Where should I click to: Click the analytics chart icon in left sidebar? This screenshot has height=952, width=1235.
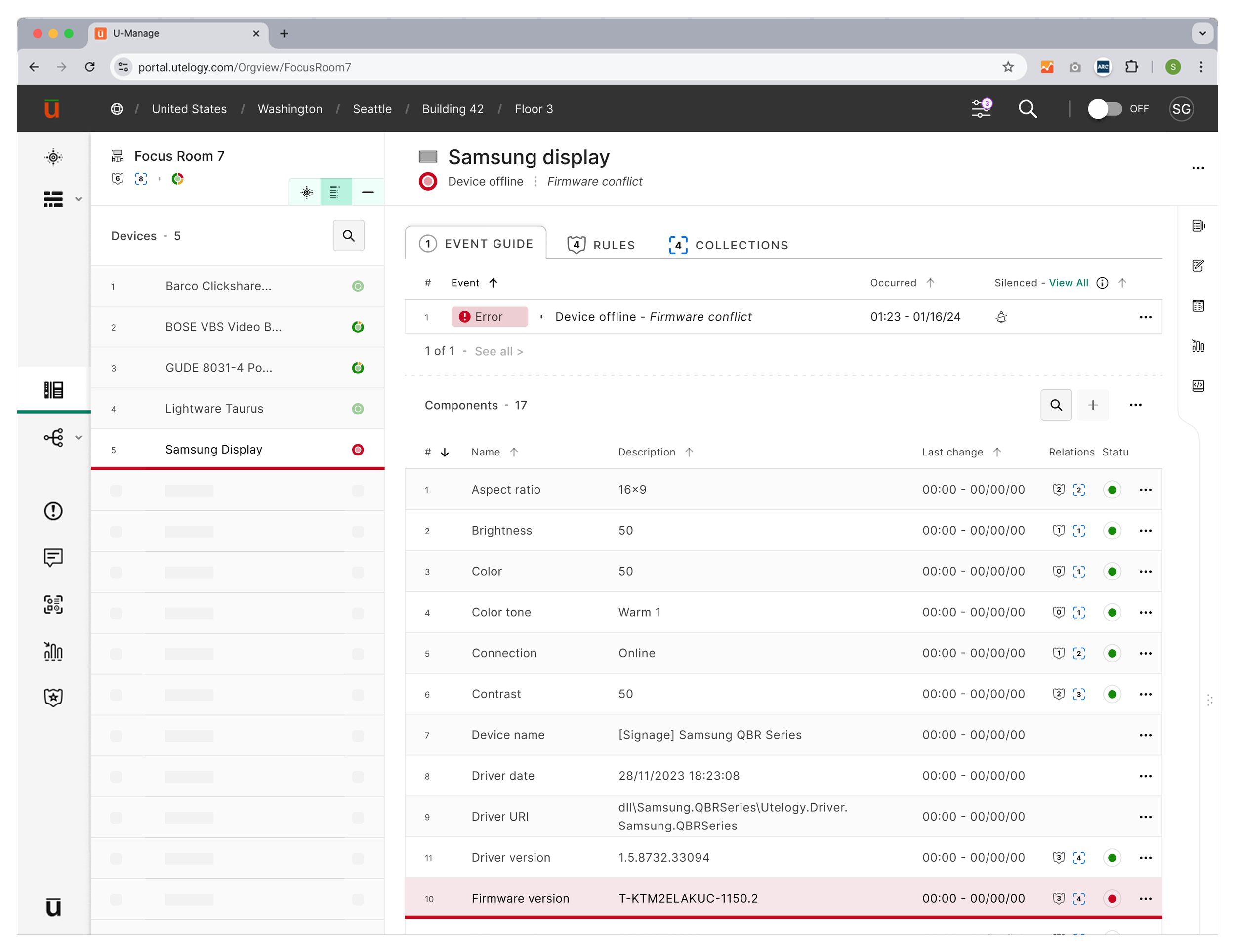pyautogui.click(x=53, y=651)
